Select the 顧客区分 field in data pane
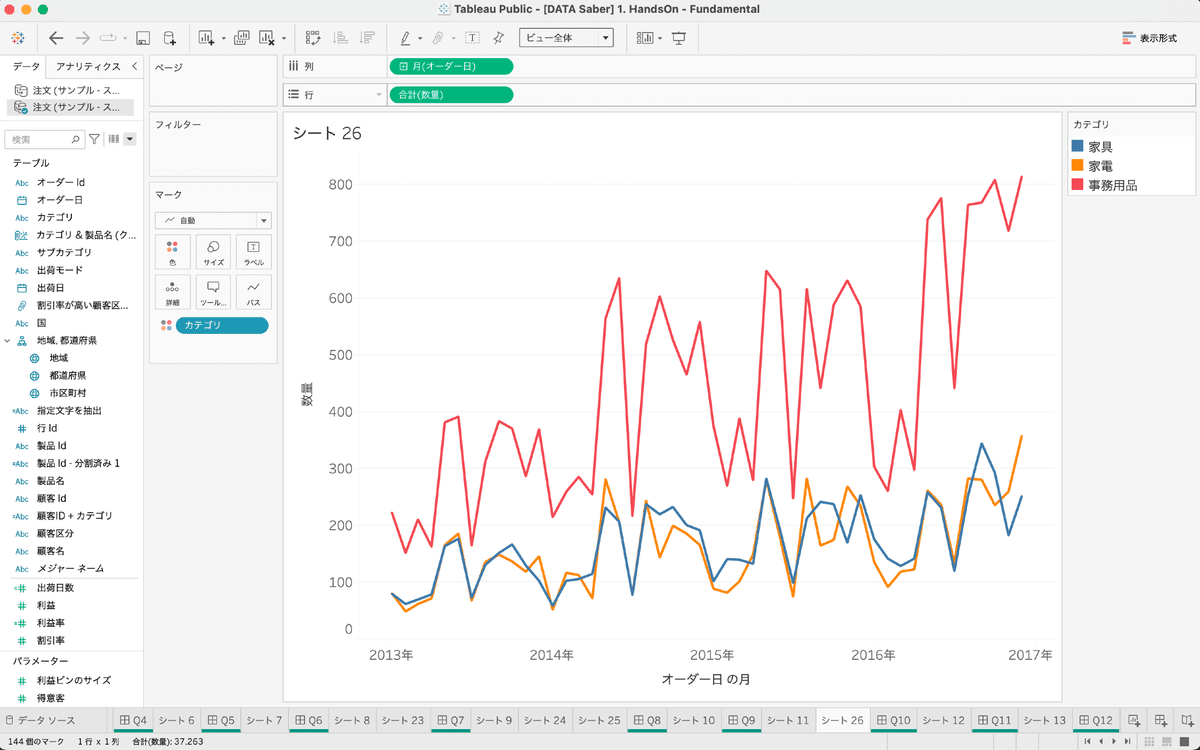The image size is (1200, 750). tap(57, 533)
